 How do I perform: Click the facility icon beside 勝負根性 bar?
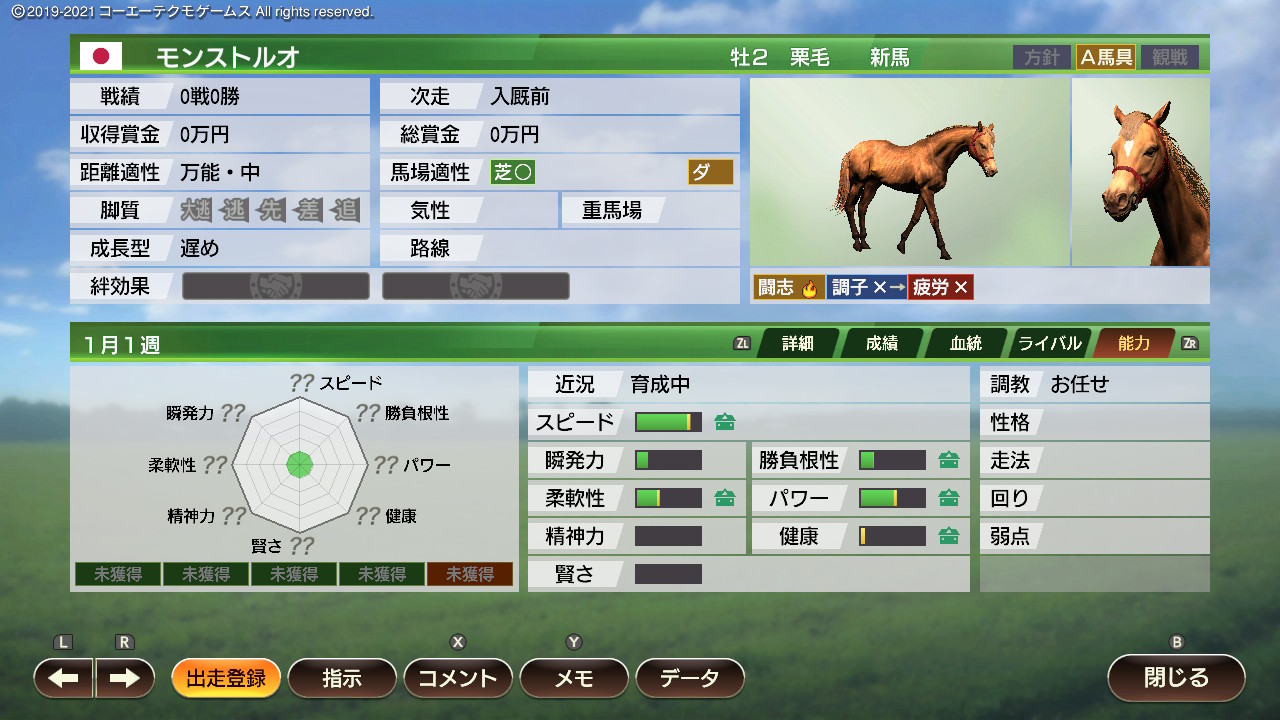949,460
